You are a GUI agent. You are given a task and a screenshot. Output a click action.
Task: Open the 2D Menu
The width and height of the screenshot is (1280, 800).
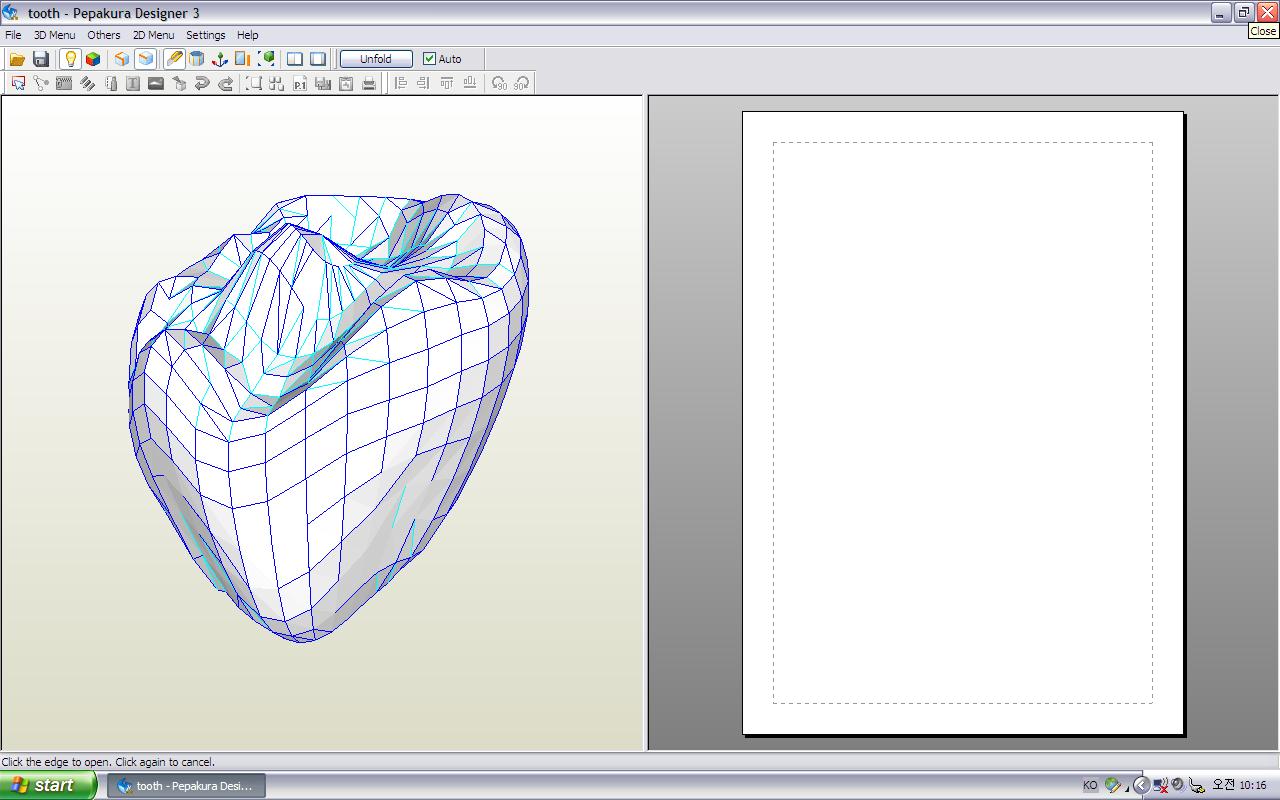tap(153, 35)
